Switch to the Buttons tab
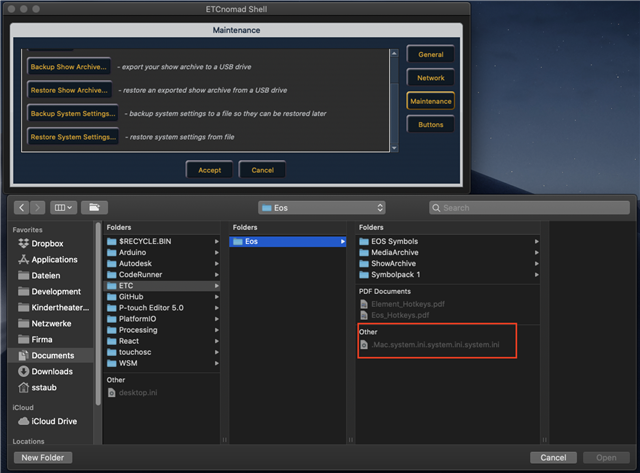 431,124
